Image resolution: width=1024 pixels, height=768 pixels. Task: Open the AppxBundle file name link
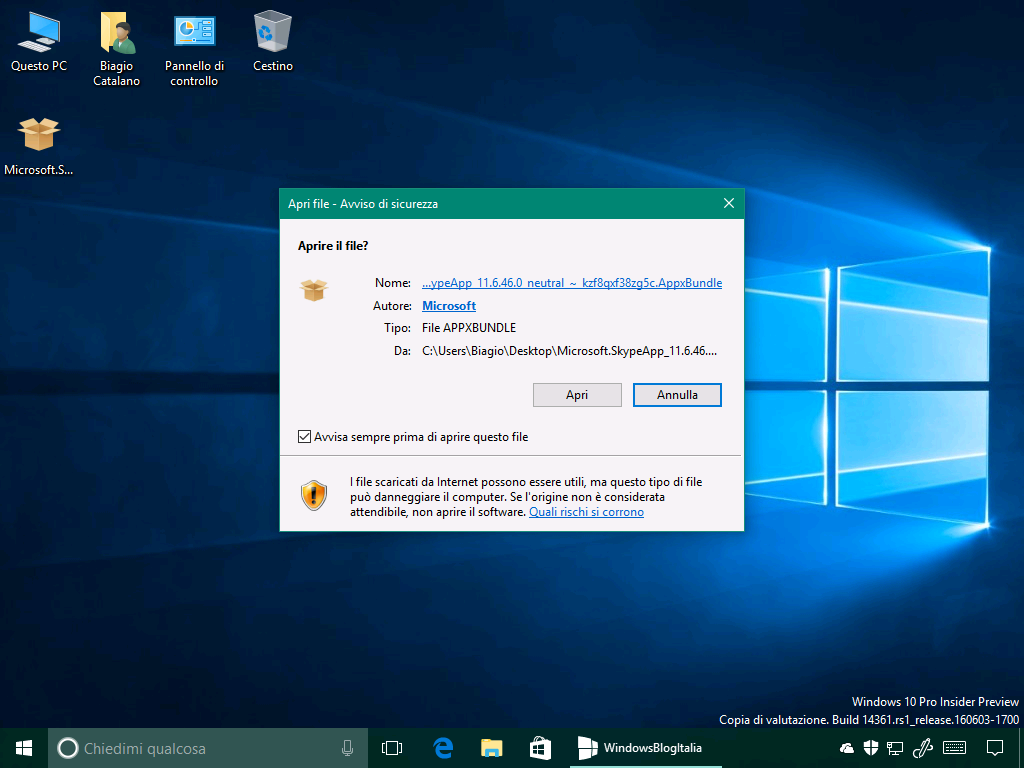[x=572, y=283]
